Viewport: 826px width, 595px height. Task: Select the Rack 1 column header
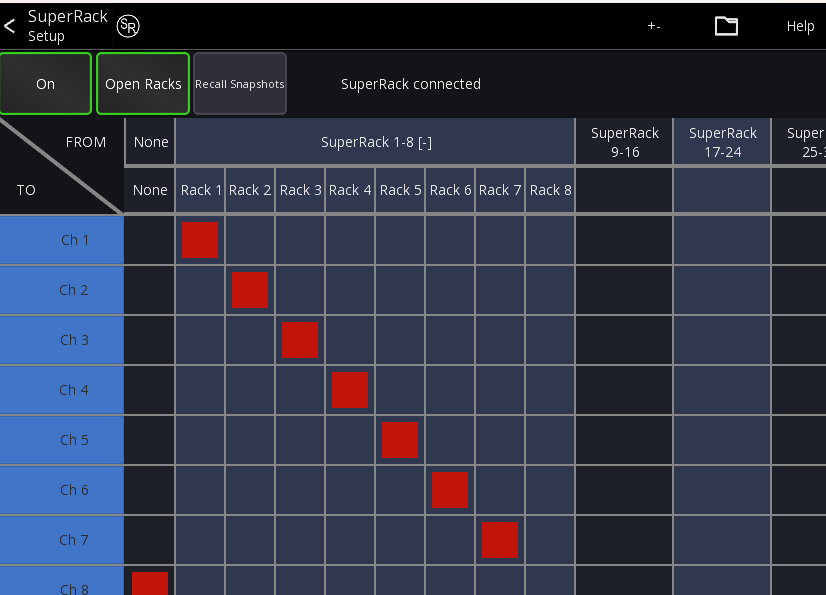pyautogui.click(x=200, y=190)
